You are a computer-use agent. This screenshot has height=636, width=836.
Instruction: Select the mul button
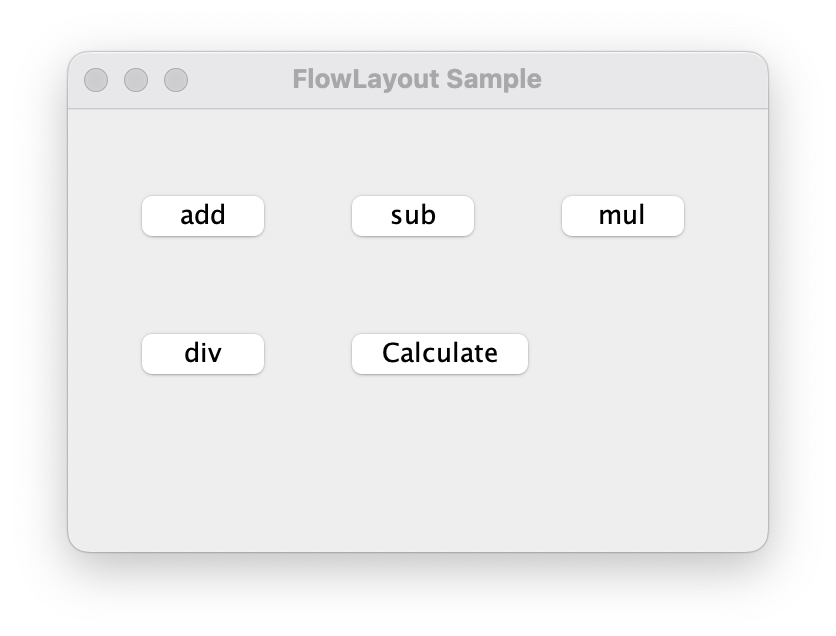click(x=622, y=216)
